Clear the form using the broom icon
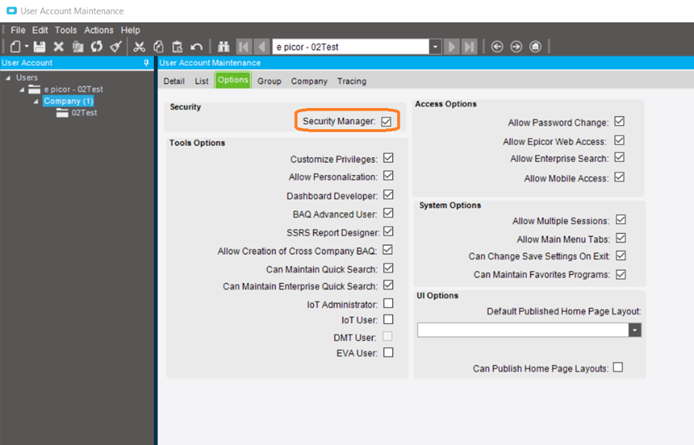This screenshot has height=445, width=694. pyautogui.click(x=116, y=46)
